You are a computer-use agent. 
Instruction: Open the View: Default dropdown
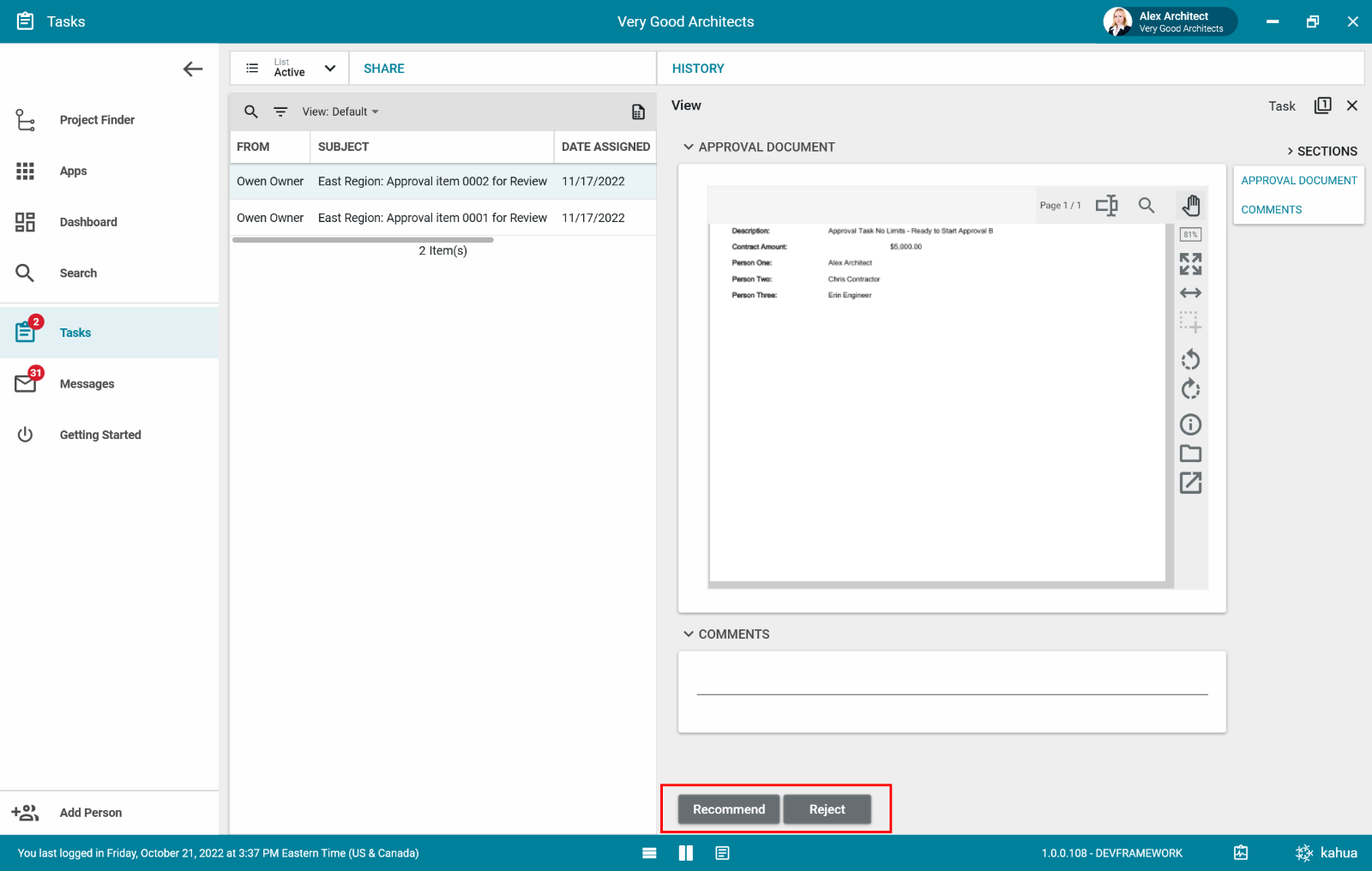pos(340,112)
